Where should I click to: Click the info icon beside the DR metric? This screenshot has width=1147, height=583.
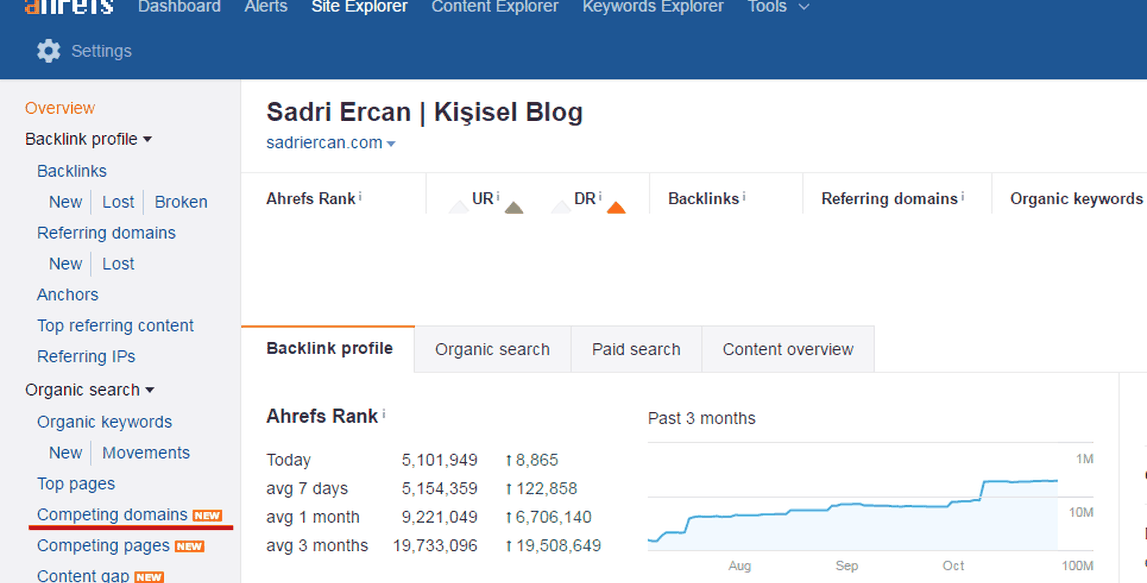point(600,196)
